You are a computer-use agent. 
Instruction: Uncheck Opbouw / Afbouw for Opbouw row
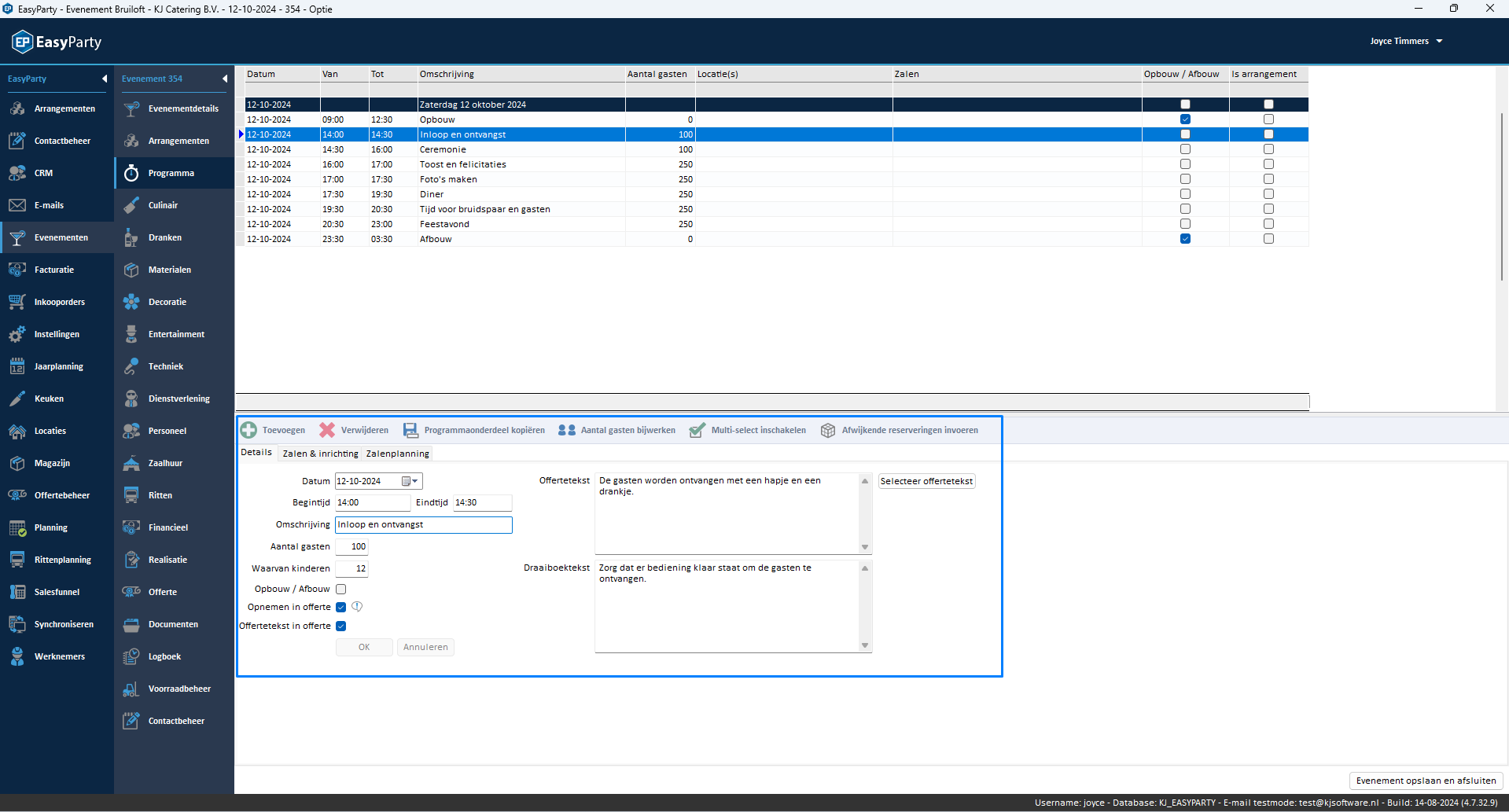point(1185,119)
